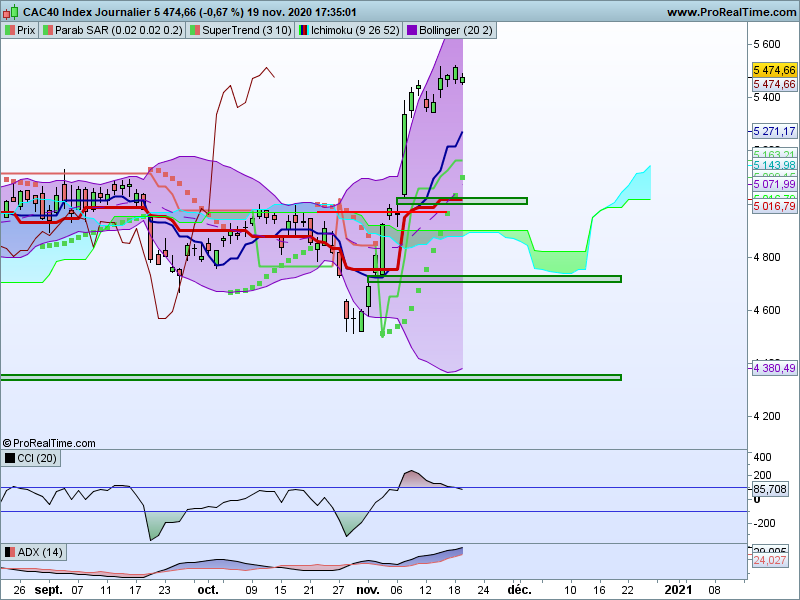800x600 pixels.
Task: Select the red 5 474,66 price label
Action: point(774,84)
